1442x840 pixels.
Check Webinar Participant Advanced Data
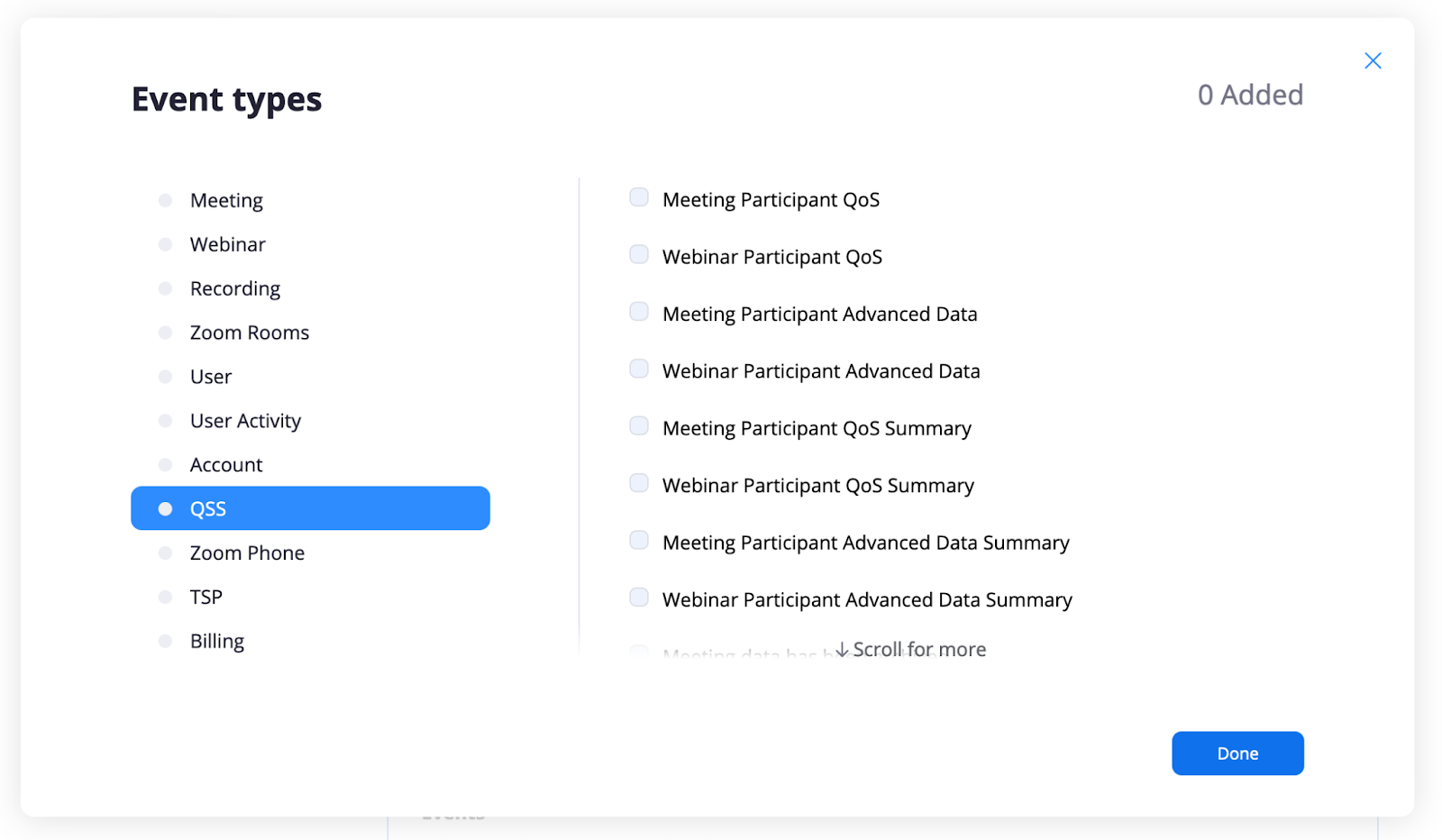pyautogui.click(x=638, y=369)
